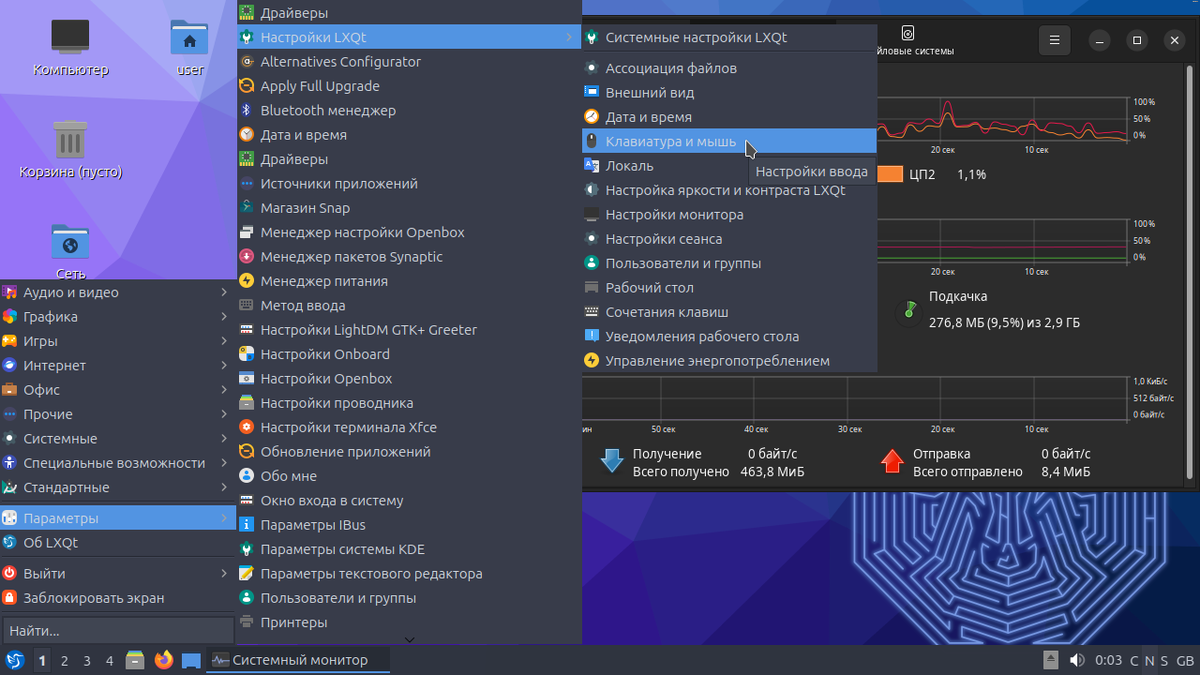Click the Apply Full Upgrade icon

click(x=247, y=86)
